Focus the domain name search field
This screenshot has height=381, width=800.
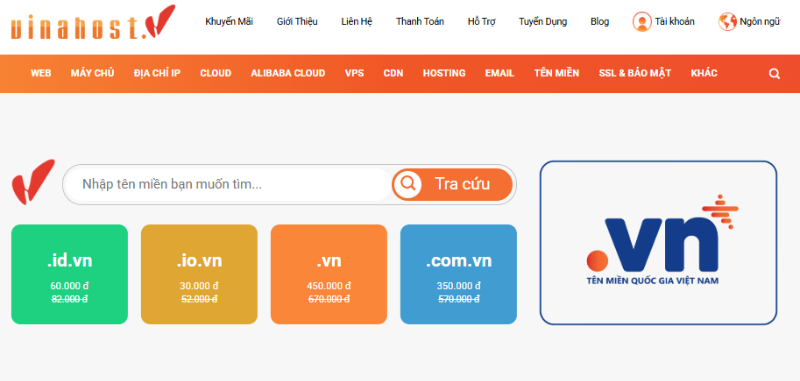229,184
